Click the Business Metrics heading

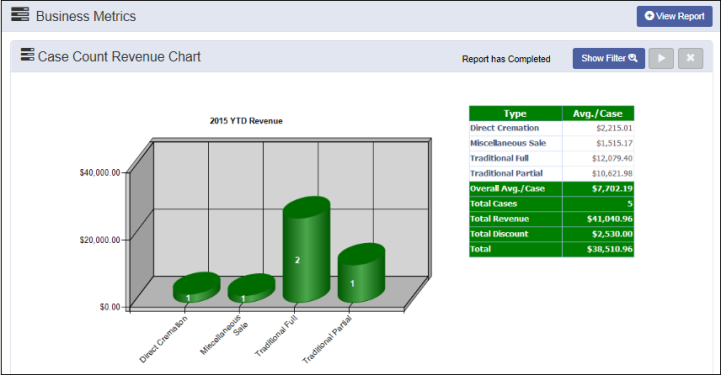point(86,16)
